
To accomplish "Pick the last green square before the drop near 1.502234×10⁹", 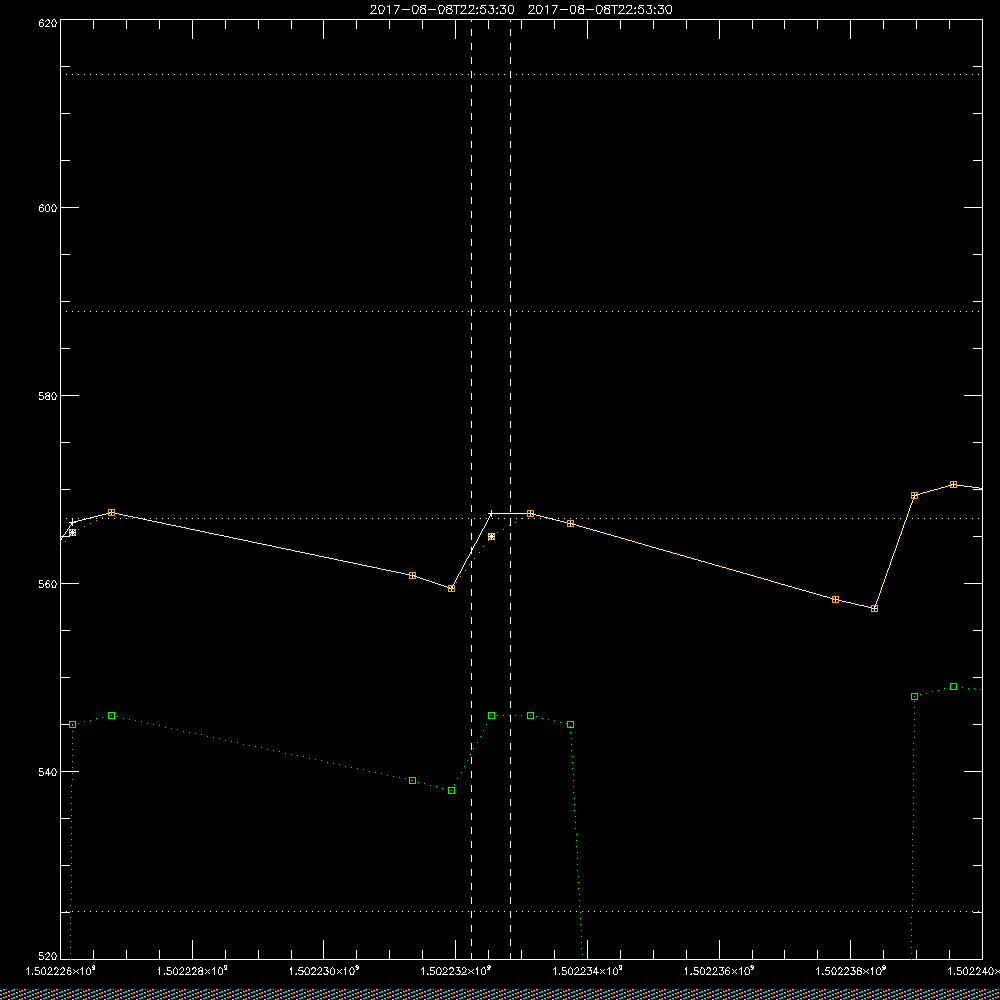I will [x=570, y=724].
